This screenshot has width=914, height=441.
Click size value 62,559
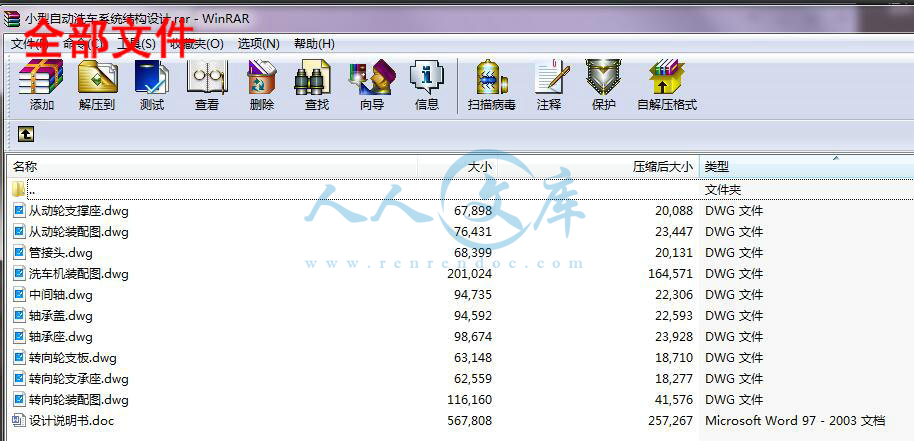473,379
